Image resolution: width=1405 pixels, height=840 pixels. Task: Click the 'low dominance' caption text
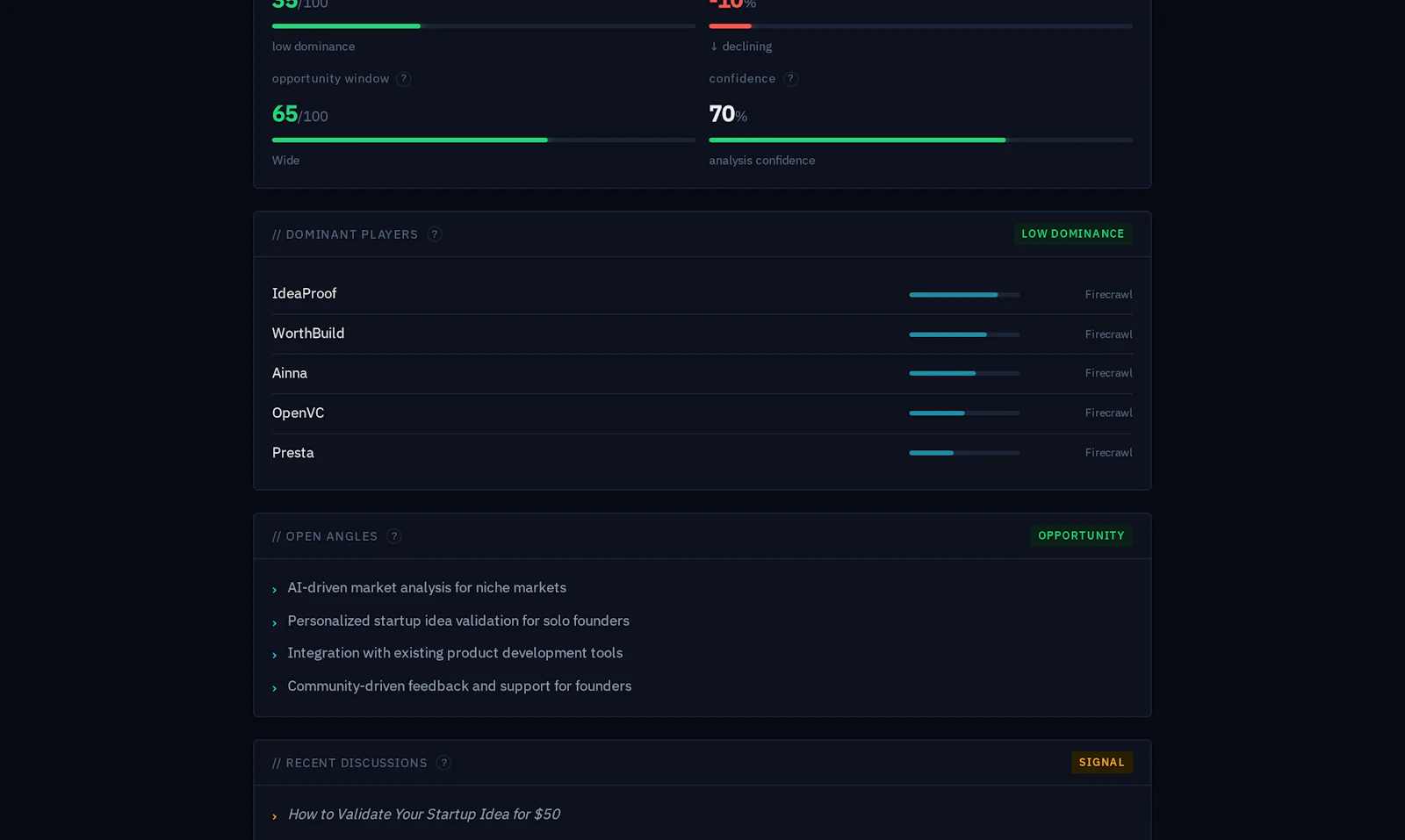pyautogui.click(x=313, y=47)
